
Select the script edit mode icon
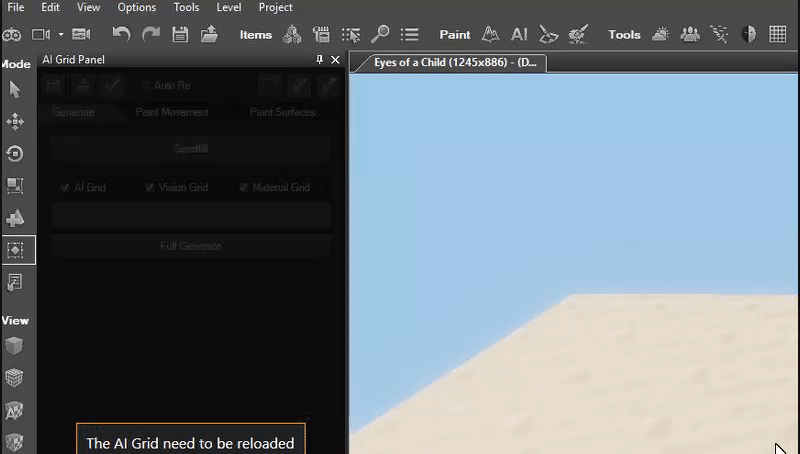point(15,282)
